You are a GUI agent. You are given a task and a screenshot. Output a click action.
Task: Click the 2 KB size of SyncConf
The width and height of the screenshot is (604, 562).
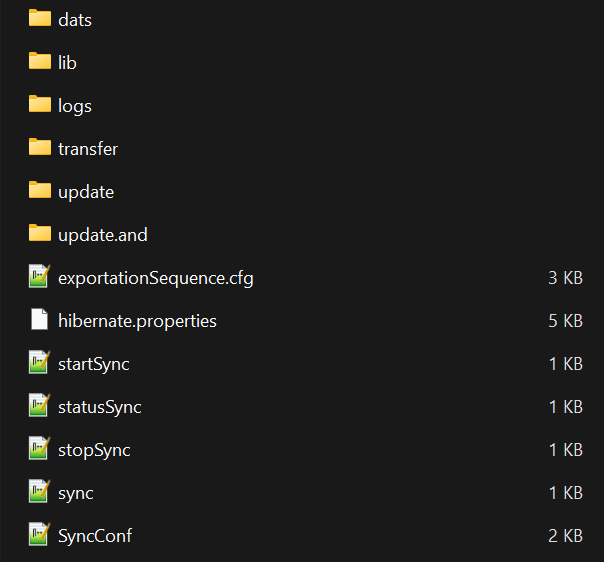click(565, 536)
